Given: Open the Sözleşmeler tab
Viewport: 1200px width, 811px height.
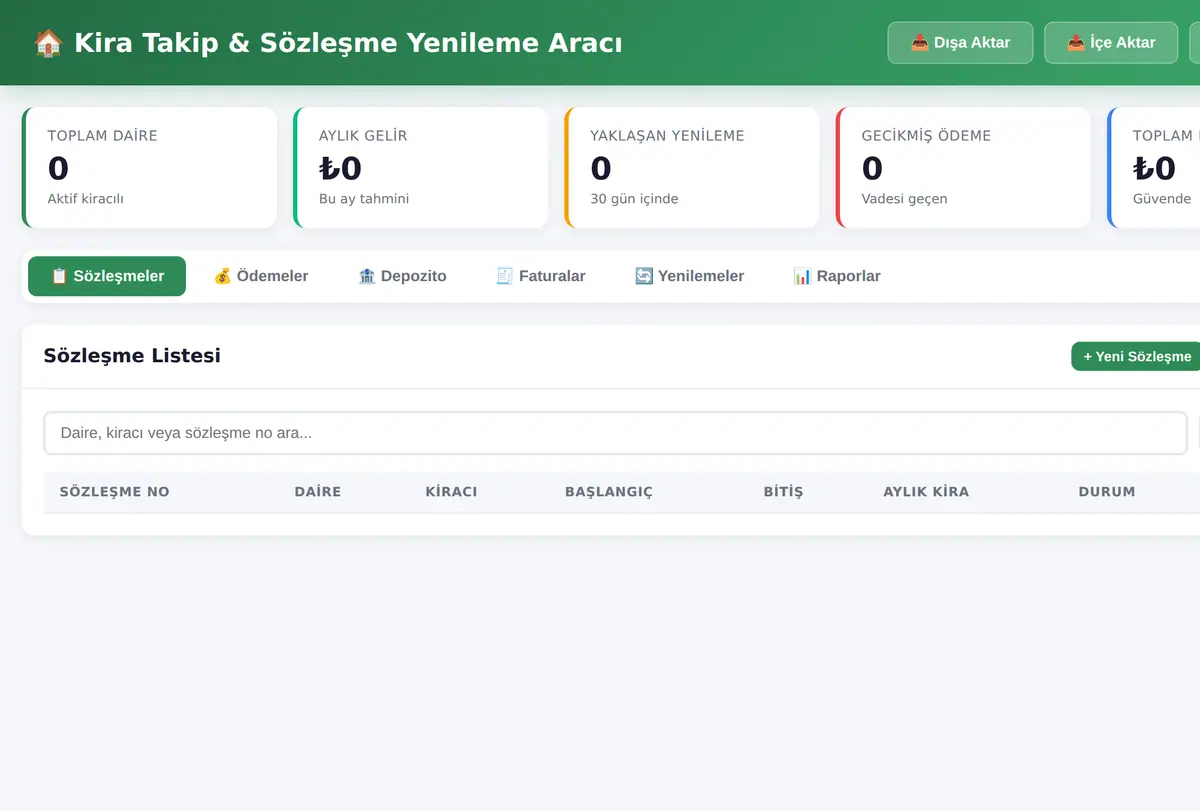Looking at the screenshot, I should (107, 276).
